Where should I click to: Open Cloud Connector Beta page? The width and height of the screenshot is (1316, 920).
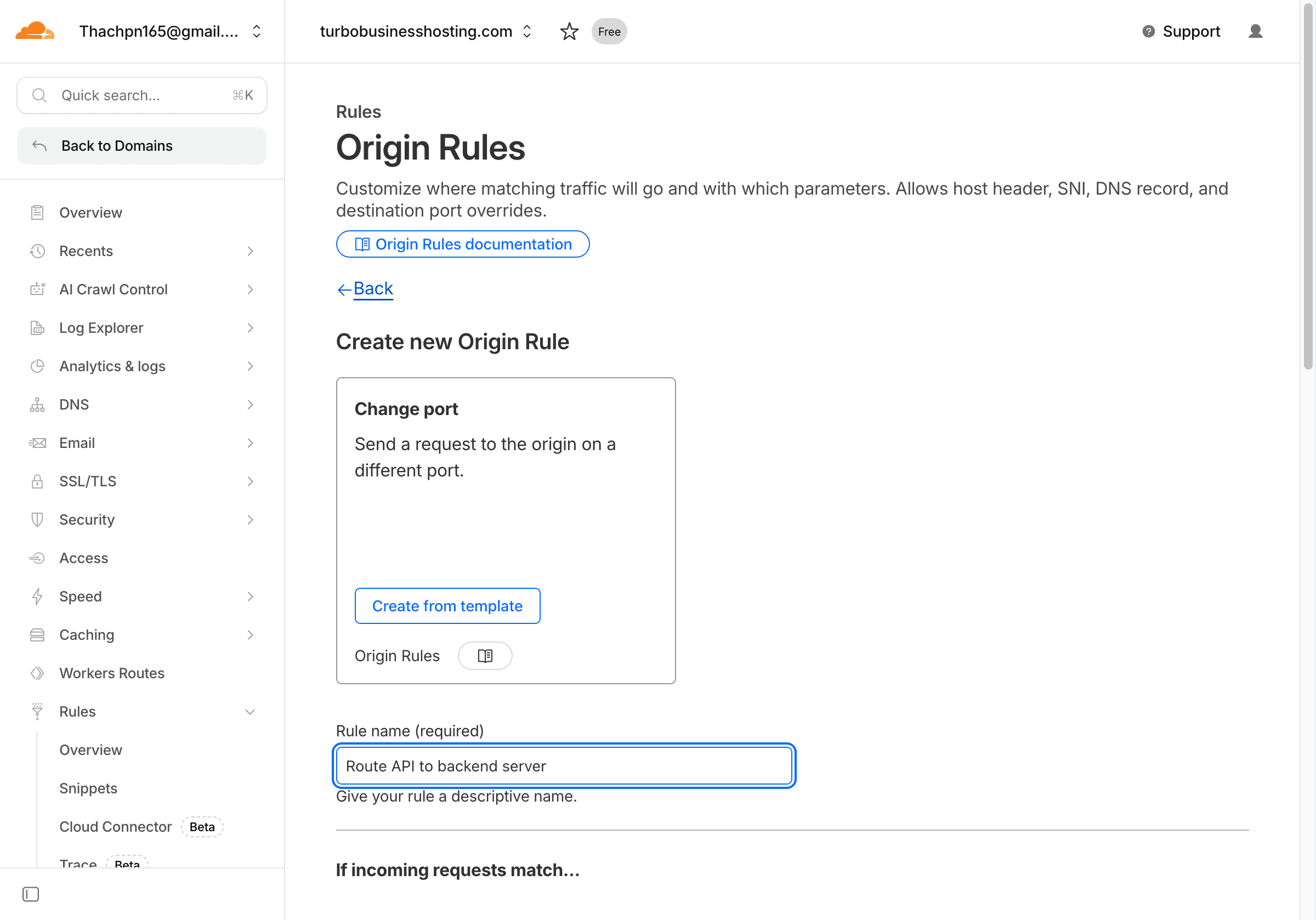point(116,827)
